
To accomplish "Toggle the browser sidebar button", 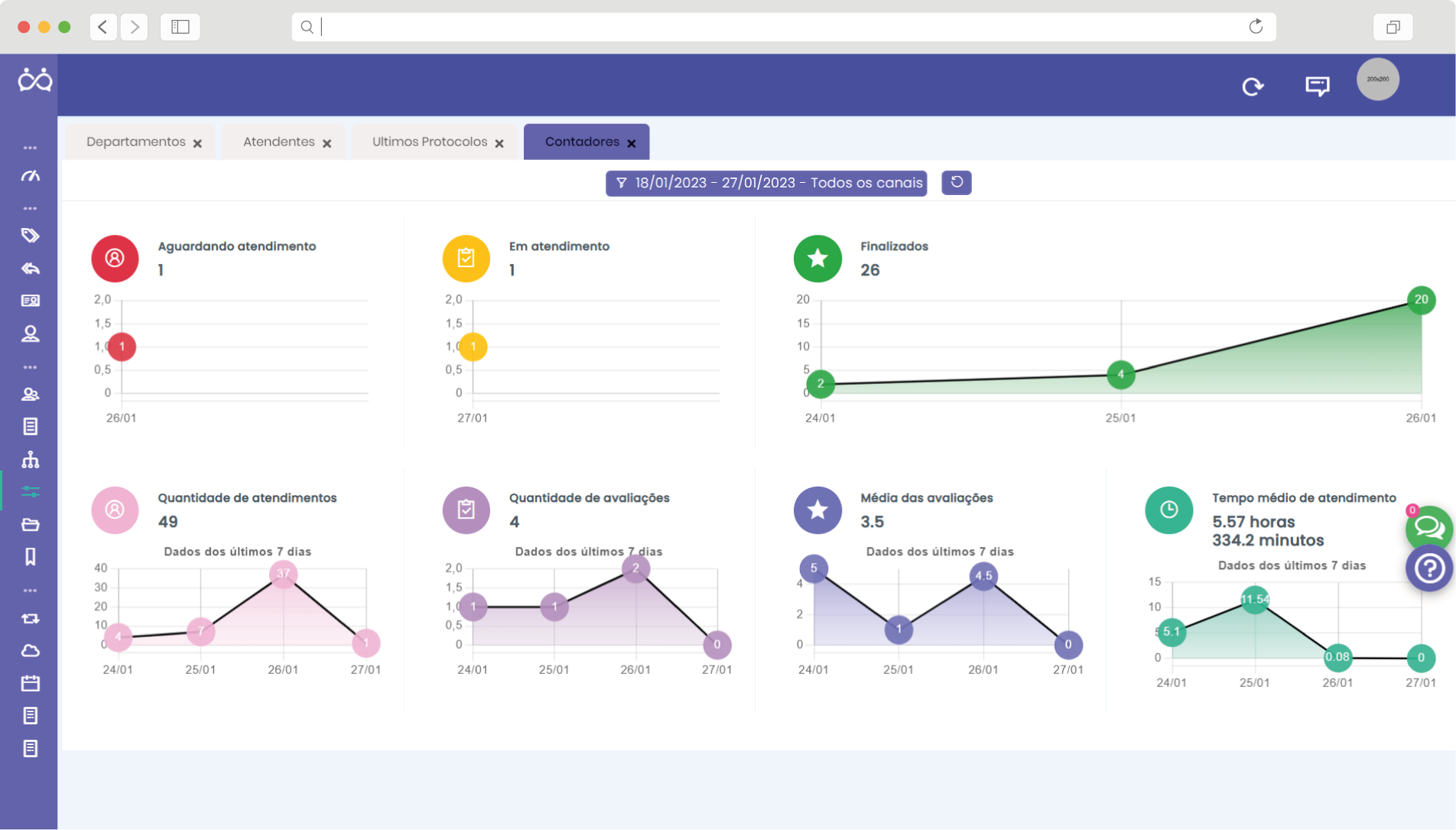I will pyautogui.click(x=180, y=27).
